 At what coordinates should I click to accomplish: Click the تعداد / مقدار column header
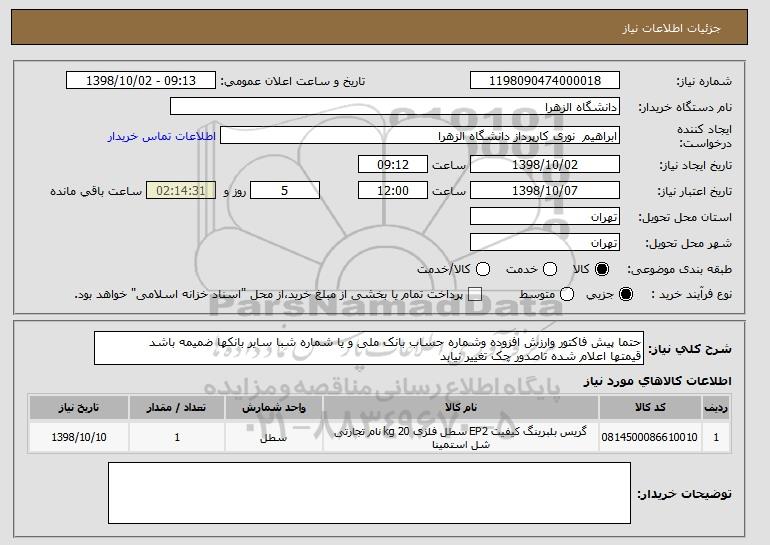pos(177,408)
